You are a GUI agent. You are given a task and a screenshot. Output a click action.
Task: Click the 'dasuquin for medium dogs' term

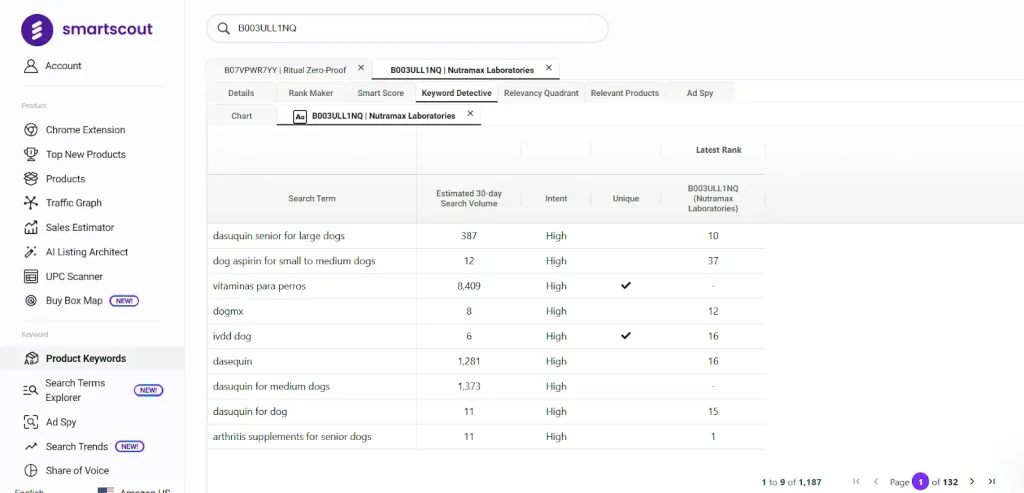(x=271, y=387)
